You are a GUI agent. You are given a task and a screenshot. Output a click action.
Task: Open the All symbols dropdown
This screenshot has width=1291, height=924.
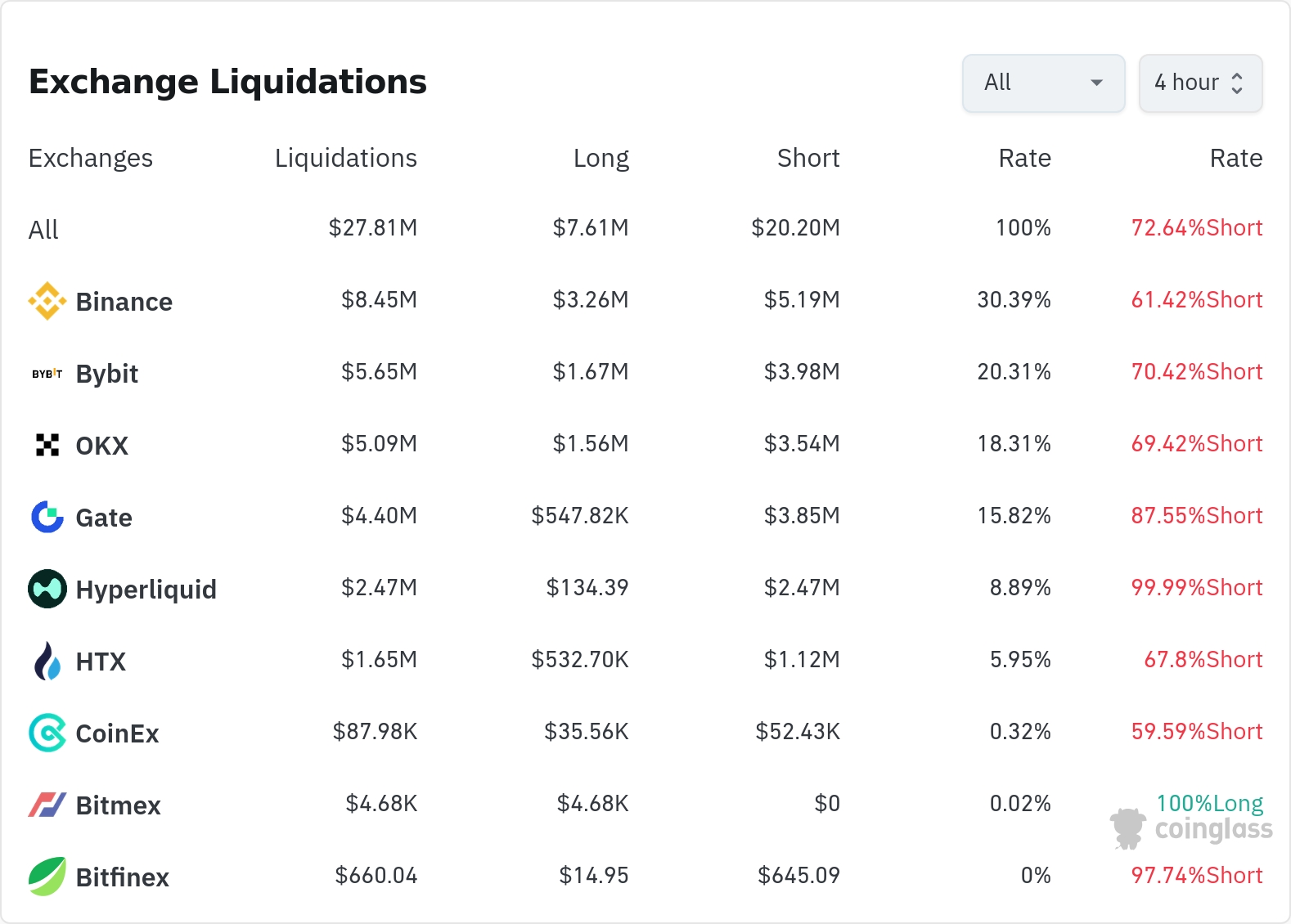tap(1043, 83)
